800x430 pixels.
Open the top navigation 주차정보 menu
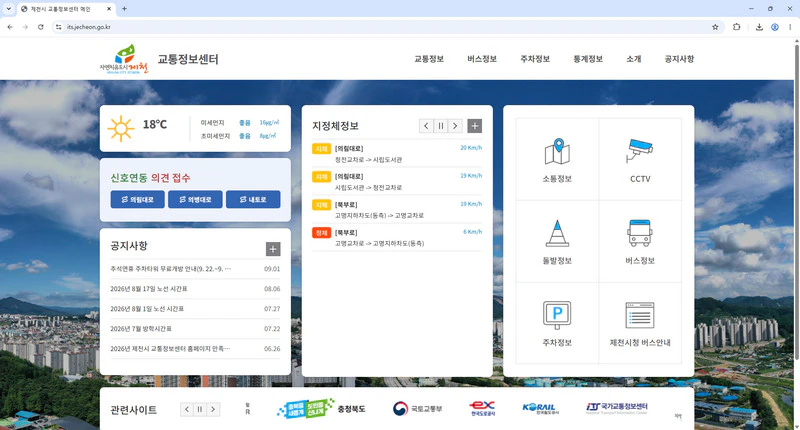click(x=535, y=59)
